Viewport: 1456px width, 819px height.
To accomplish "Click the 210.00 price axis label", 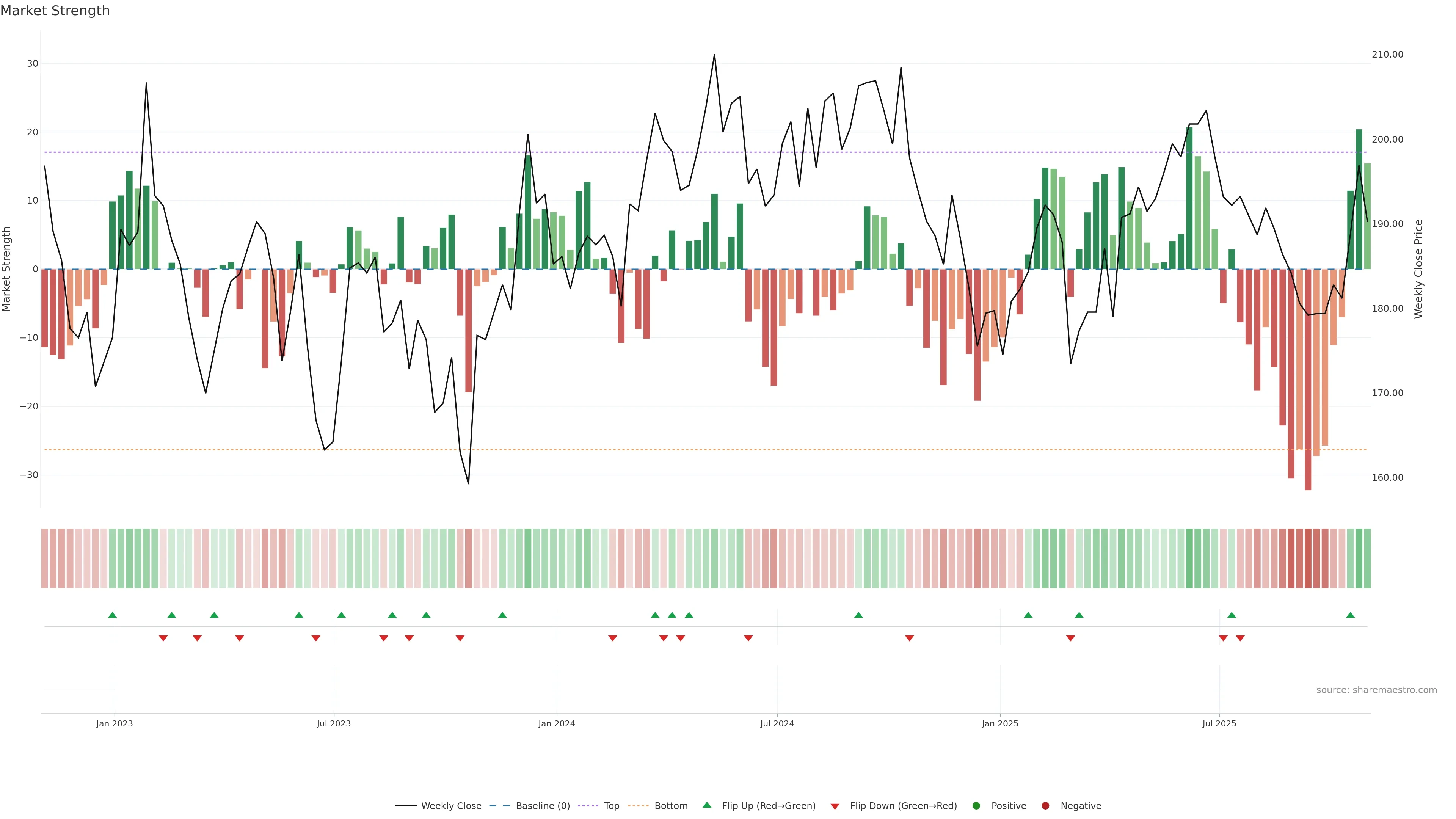I will click(1387, 55).
